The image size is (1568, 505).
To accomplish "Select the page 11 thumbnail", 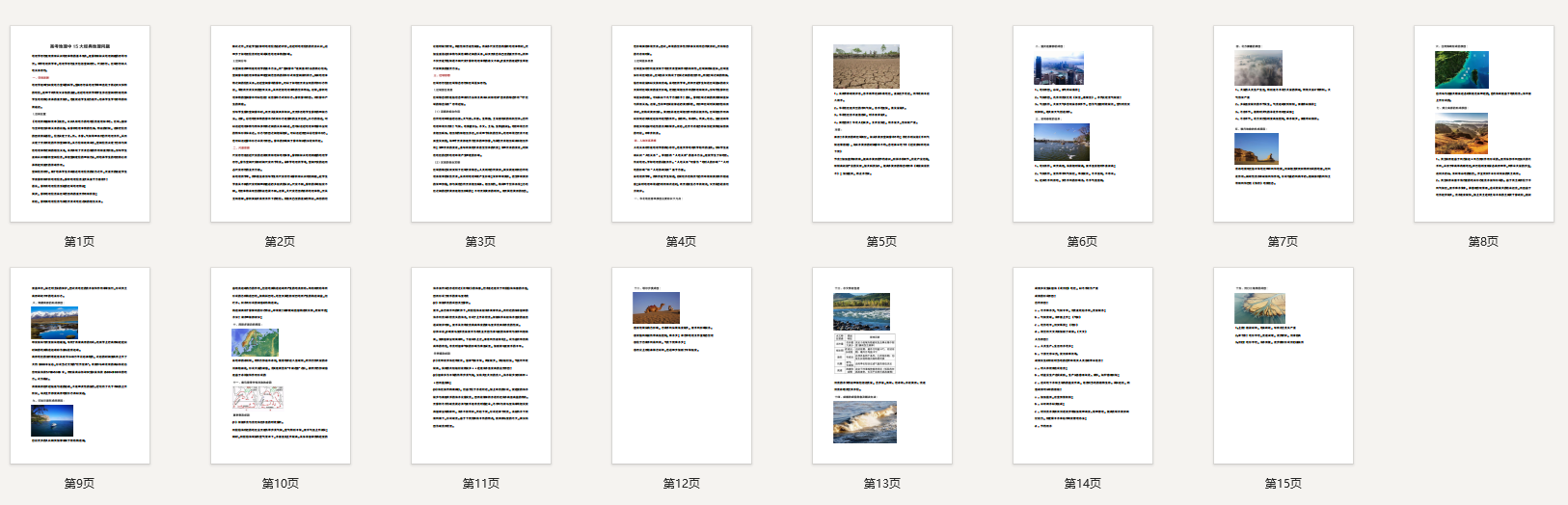I will tap(481, 366).
